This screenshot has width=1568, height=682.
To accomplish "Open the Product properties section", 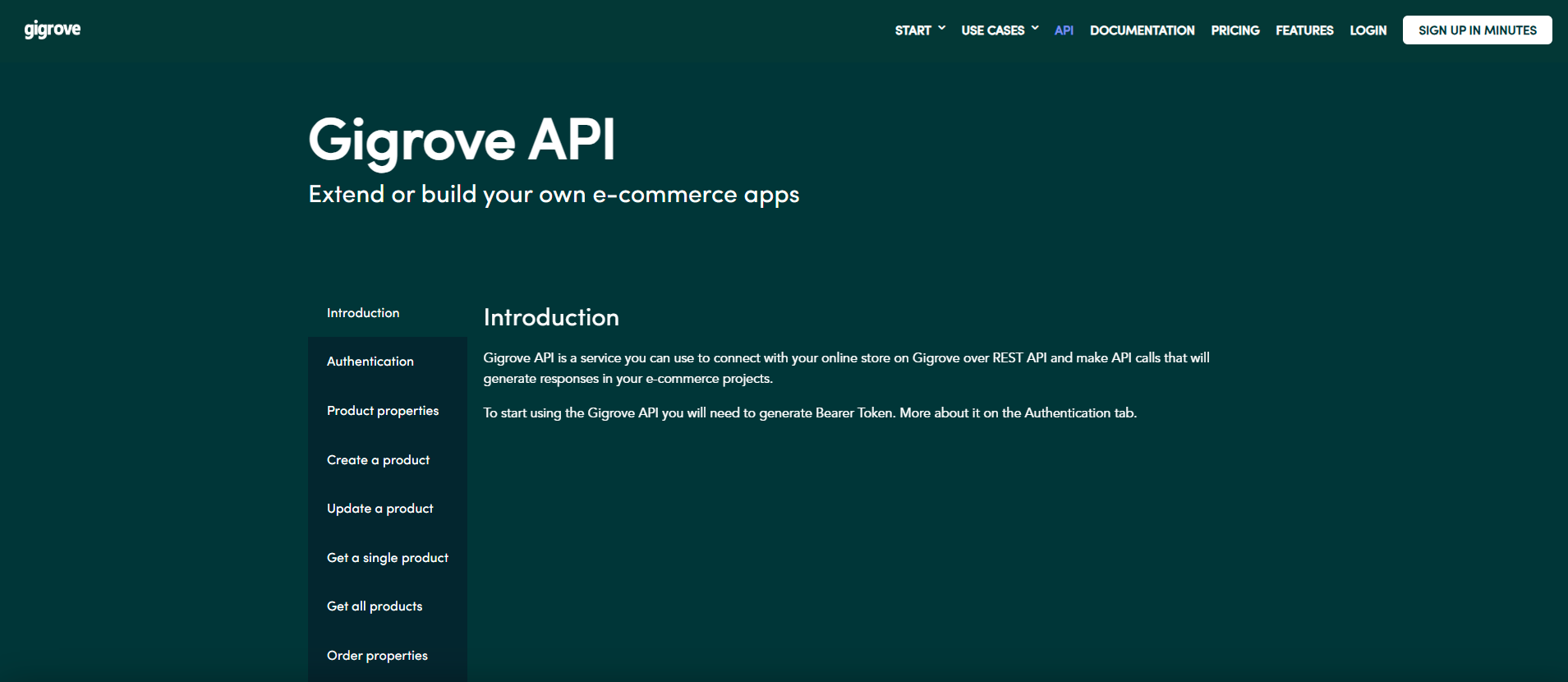I will pos(388,411).
